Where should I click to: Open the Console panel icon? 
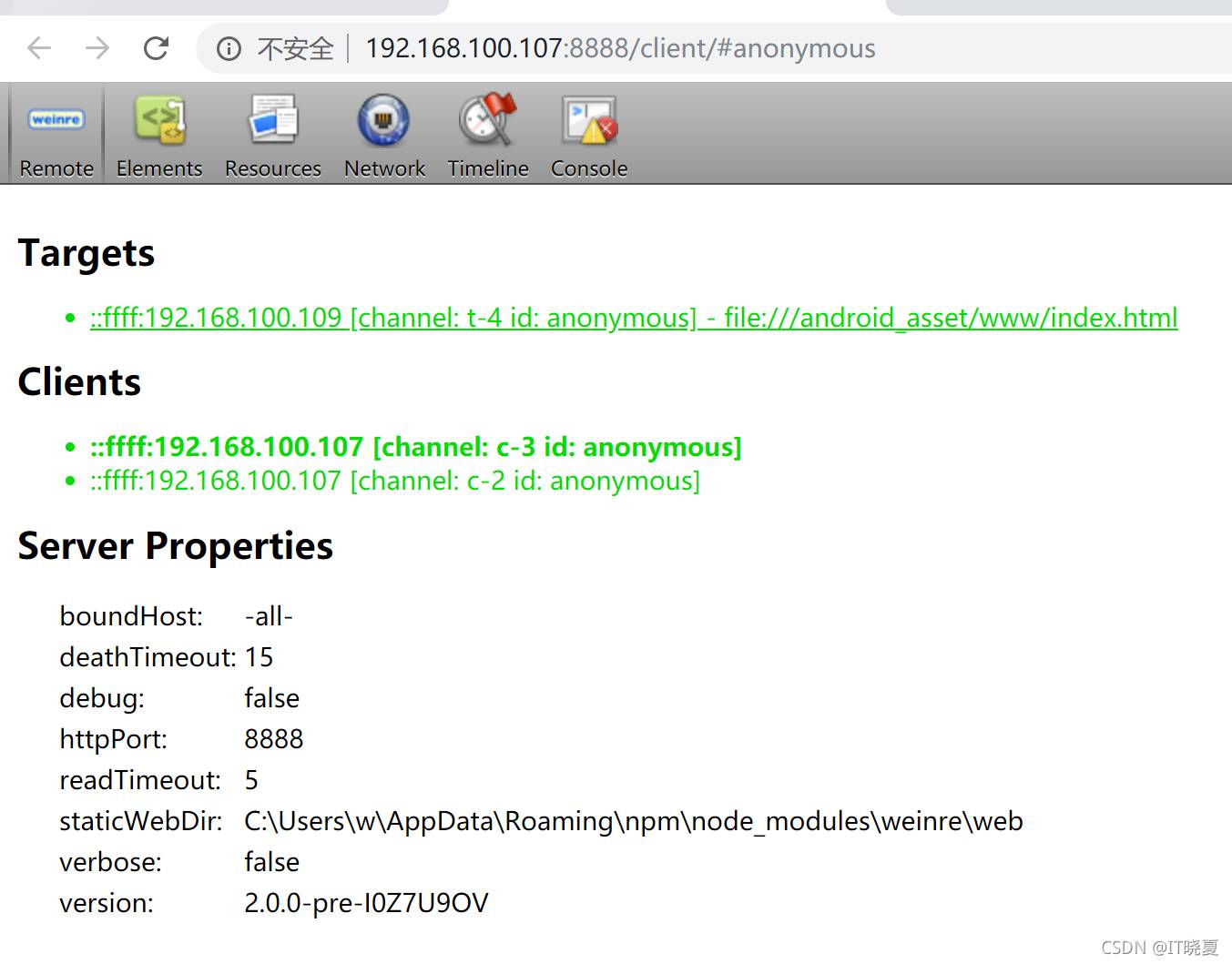click(x=589, y=120)
